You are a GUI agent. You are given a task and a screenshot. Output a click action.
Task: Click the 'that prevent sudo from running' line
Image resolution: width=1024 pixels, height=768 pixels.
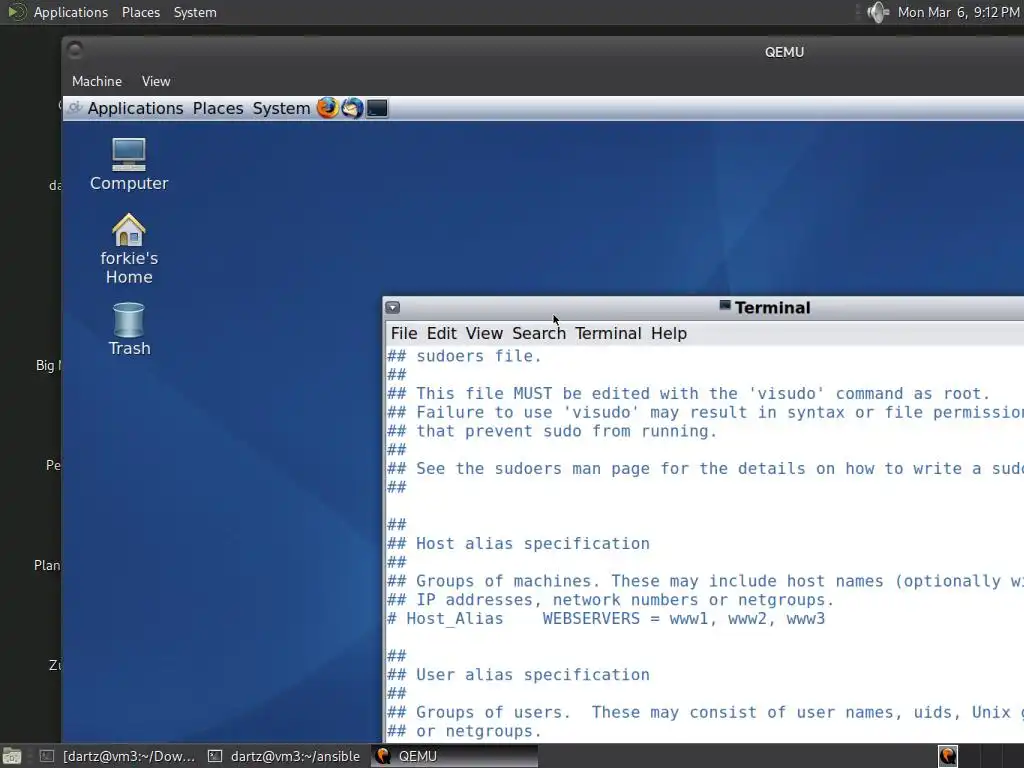[552, 431]
